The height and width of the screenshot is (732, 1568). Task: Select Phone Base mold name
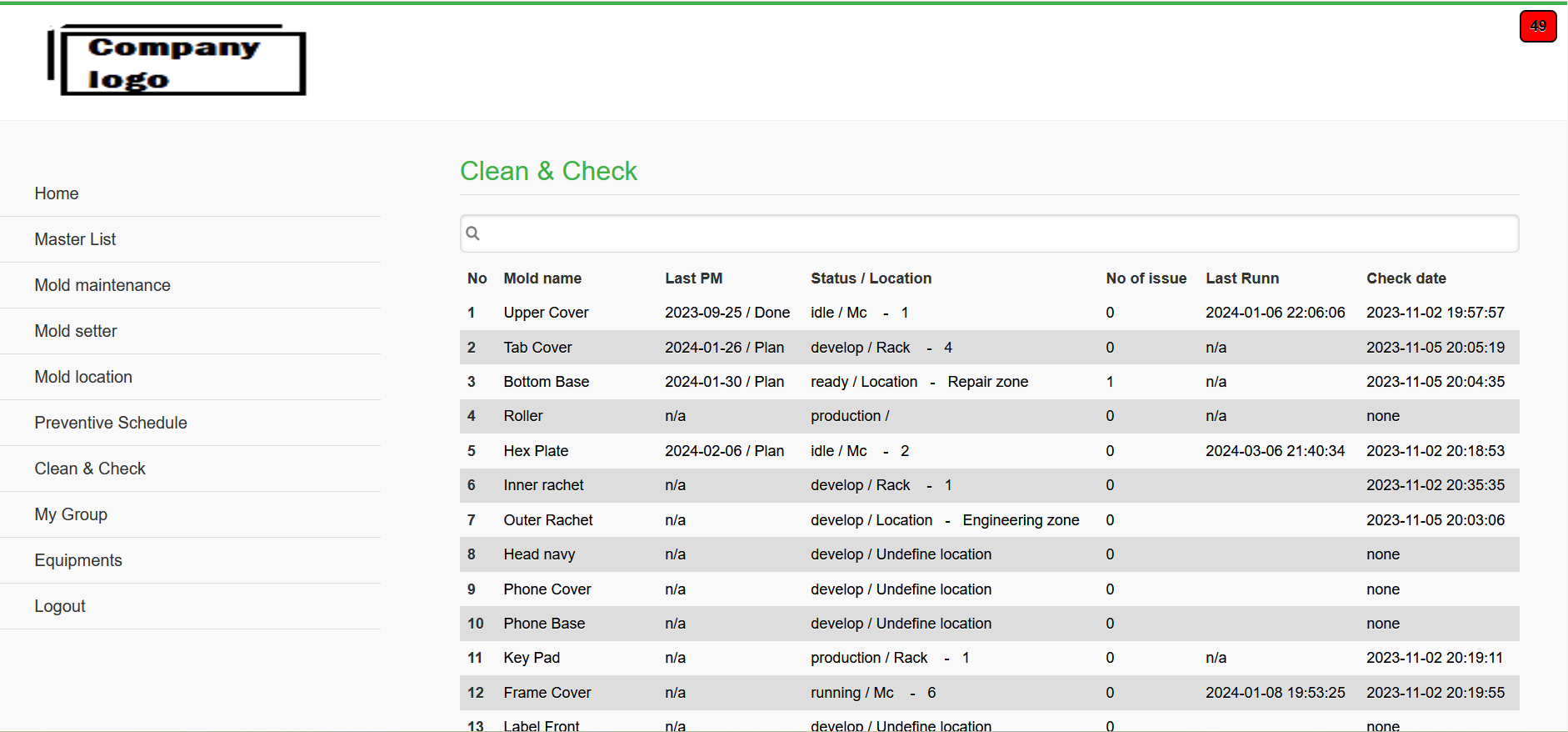544,624
